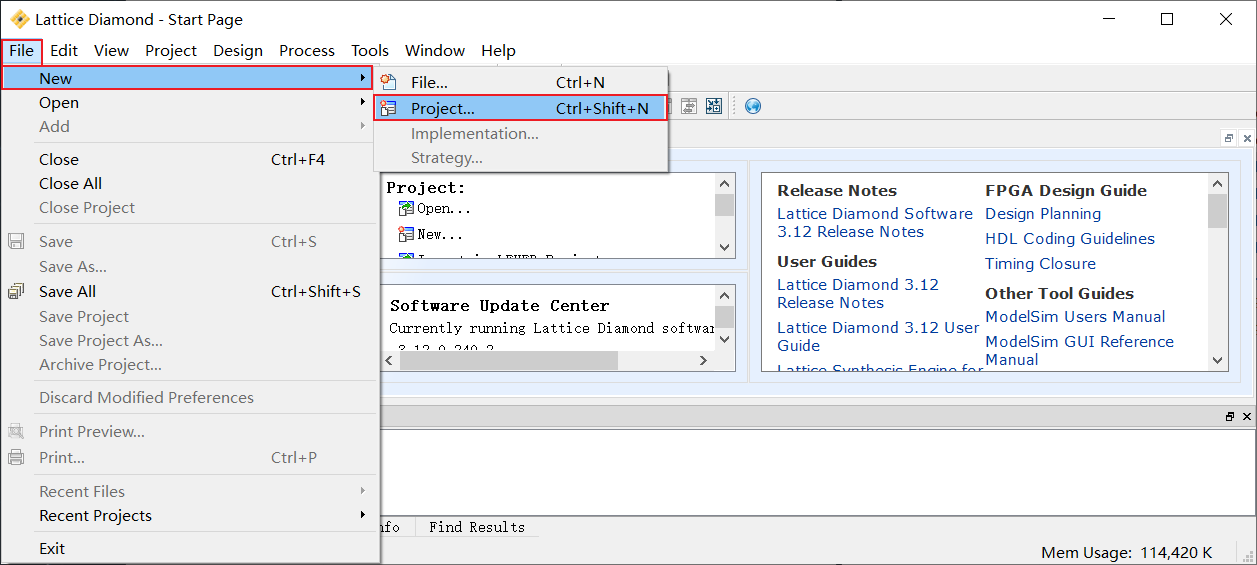Click the Mem Usage status text
This screenshot has height=565, width=1257.
point(1126,552)
